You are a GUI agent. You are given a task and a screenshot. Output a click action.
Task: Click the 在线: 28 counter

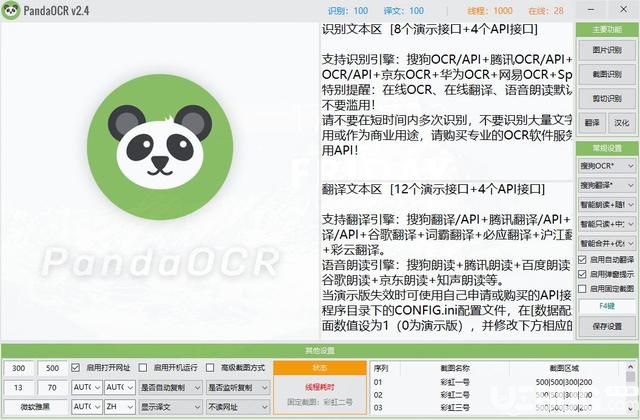(546, 11)
